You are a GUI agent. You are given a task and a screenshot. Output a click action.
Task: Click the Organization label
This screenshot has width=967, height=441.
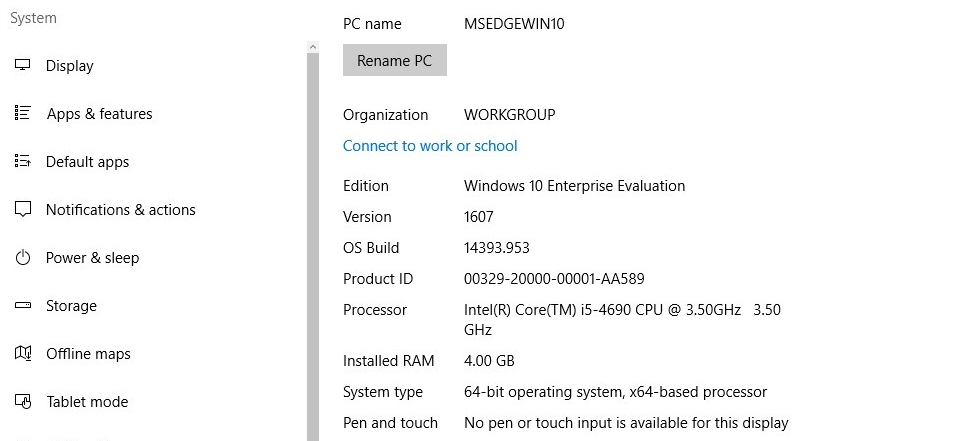pyautogui.click(x=385, y=115)
